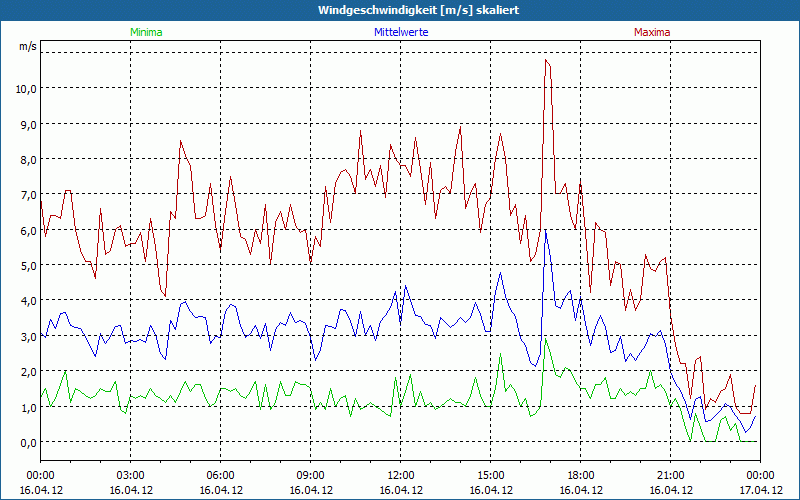Click the 6,0 y-axis value
Viewport: 800px width, 500px height.
pyautogui.click(x=29, y=230)
